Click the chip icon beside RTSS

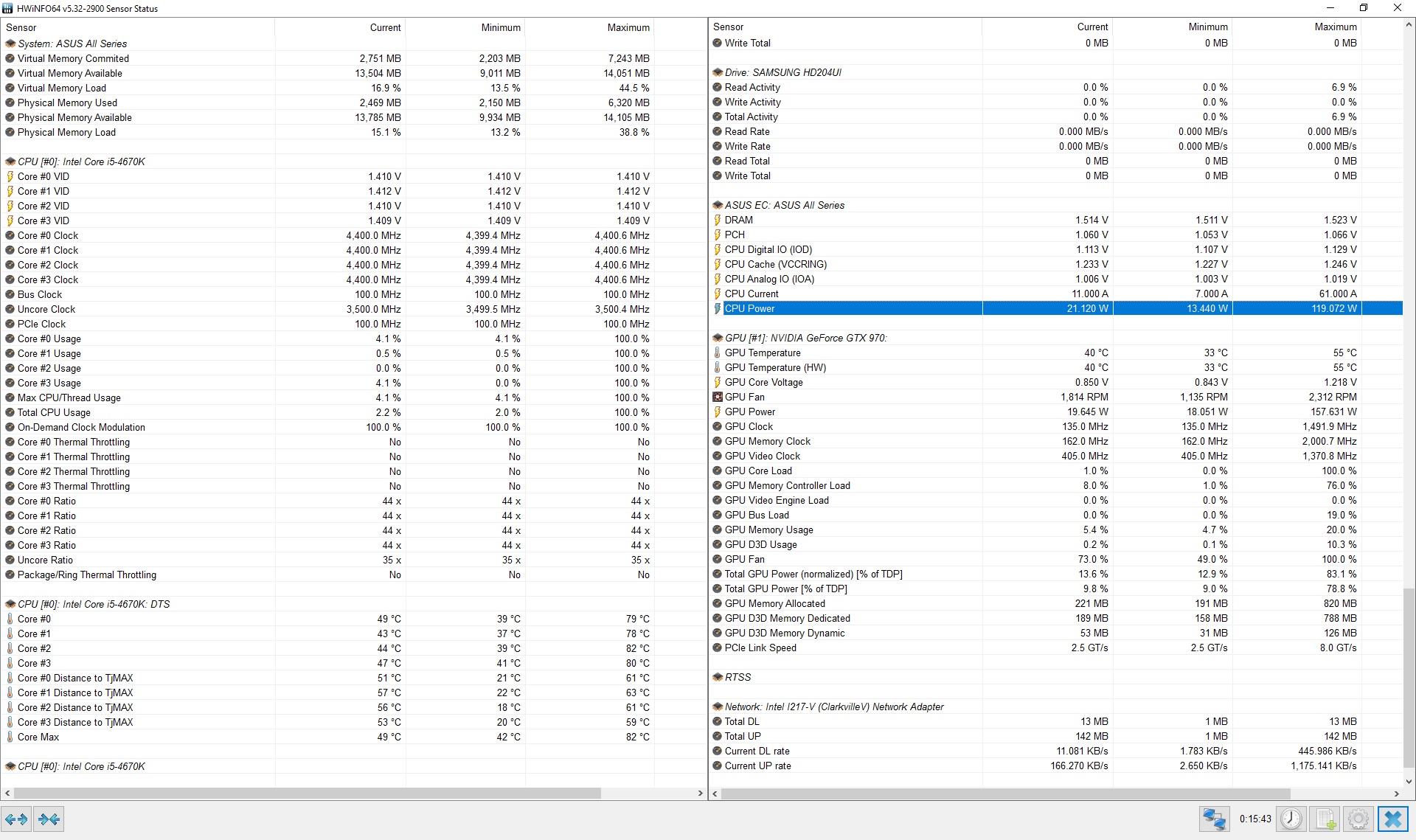click(x=718, y=677)
